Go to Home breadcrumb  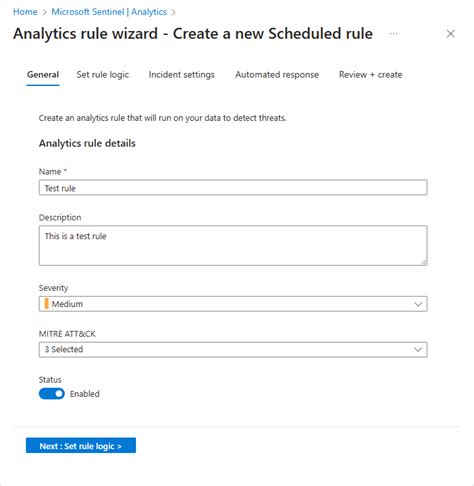[x=25, y=12]
